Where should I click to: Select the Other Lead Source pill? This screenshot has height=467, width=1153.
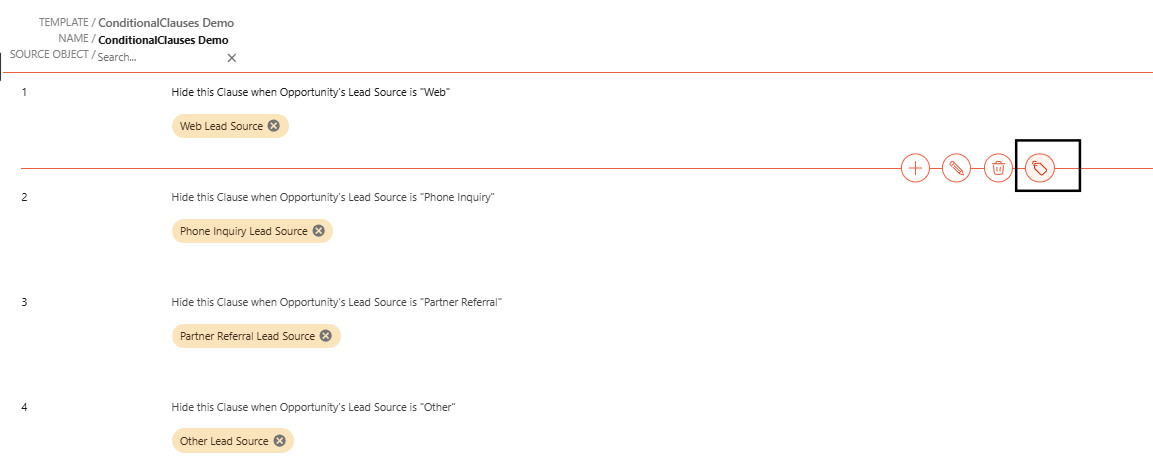[232, 441]
